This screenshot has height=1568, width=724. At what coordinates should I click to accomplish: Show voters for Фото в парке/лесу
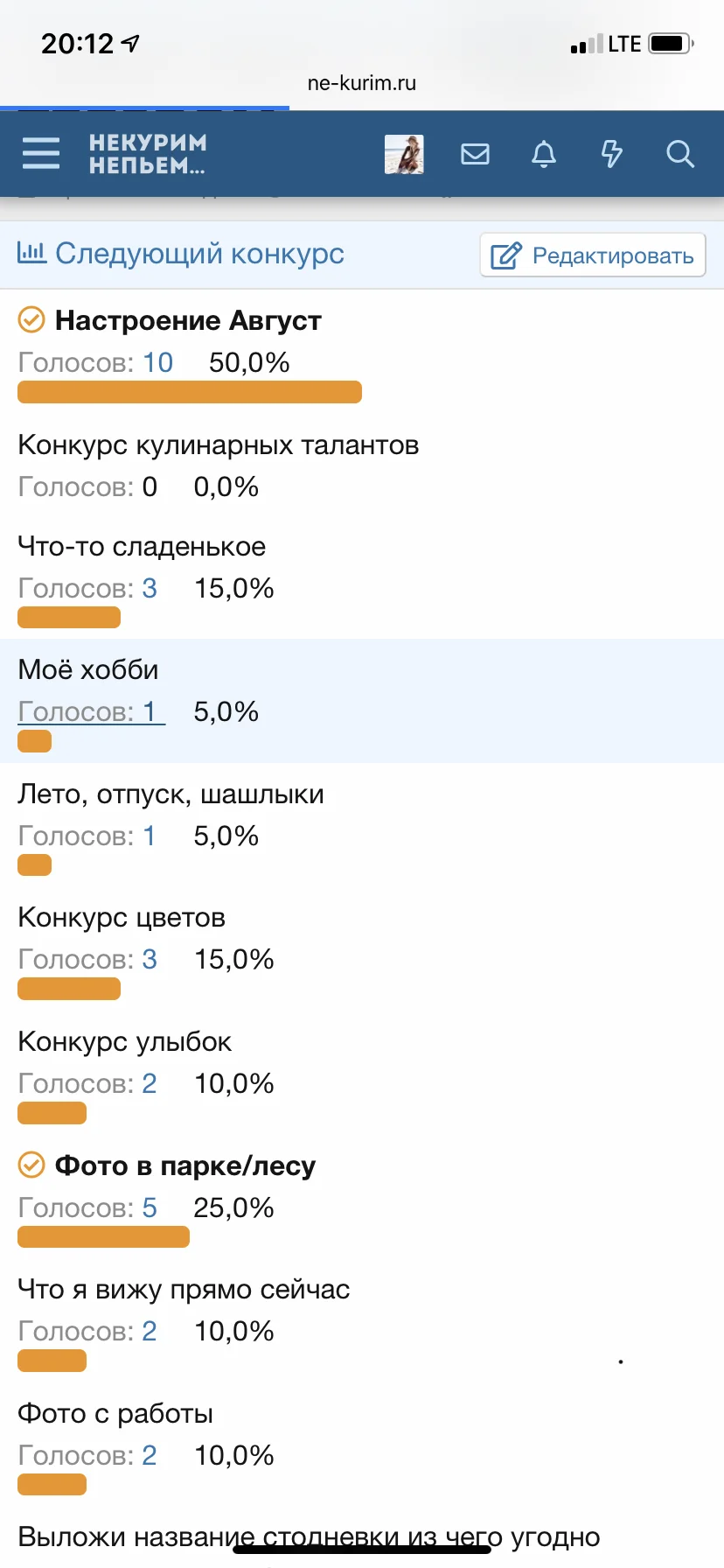coord(150,1207)
